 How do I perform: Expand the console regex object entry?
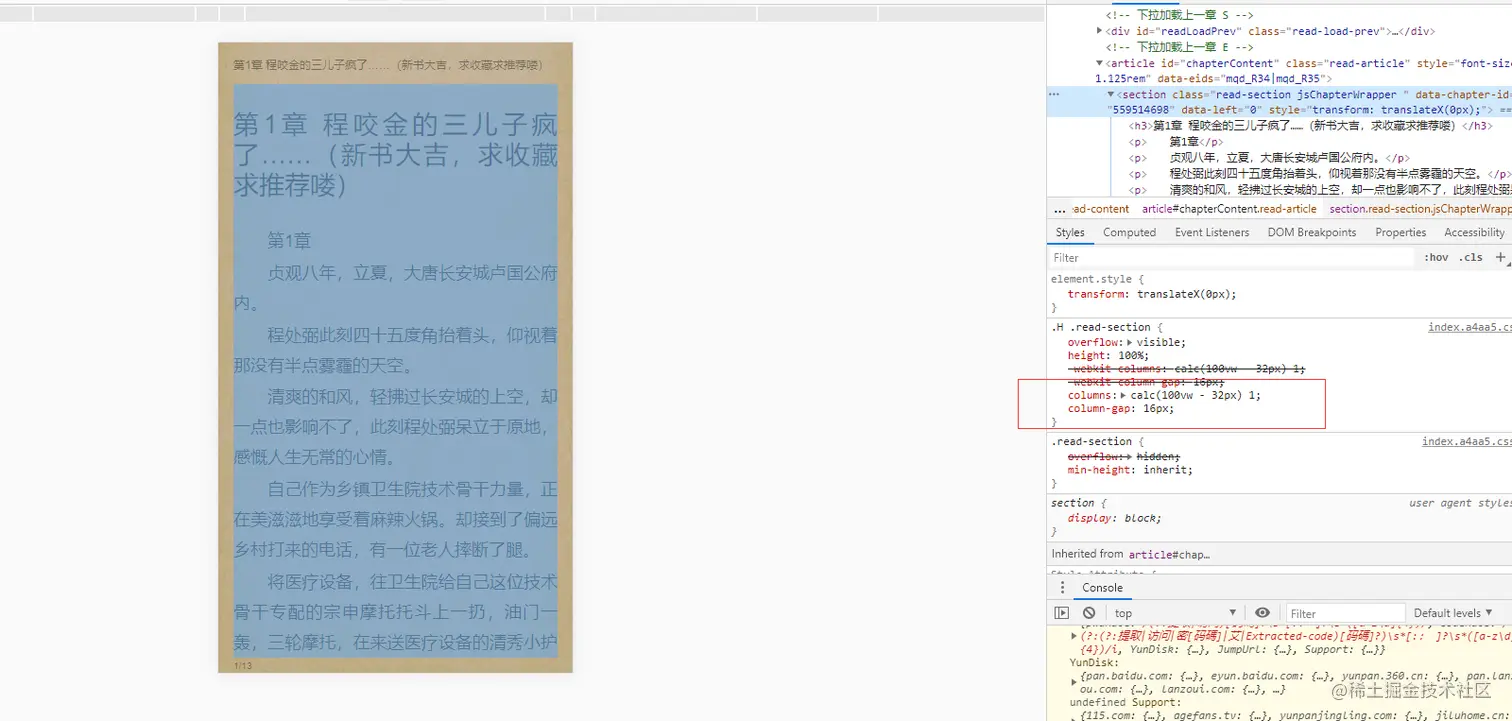pos(1075,635)
